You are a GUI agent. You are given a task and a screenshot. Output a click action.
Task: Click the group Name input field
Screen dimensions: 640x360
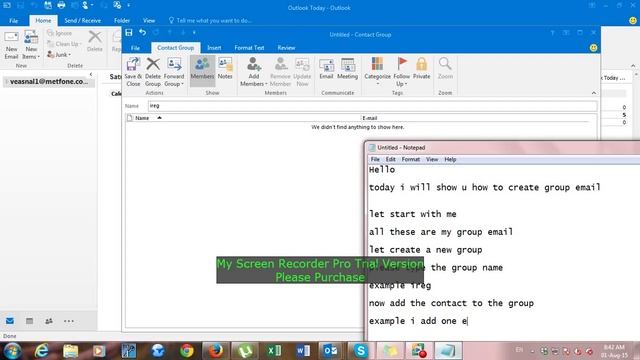click(372, 106)
